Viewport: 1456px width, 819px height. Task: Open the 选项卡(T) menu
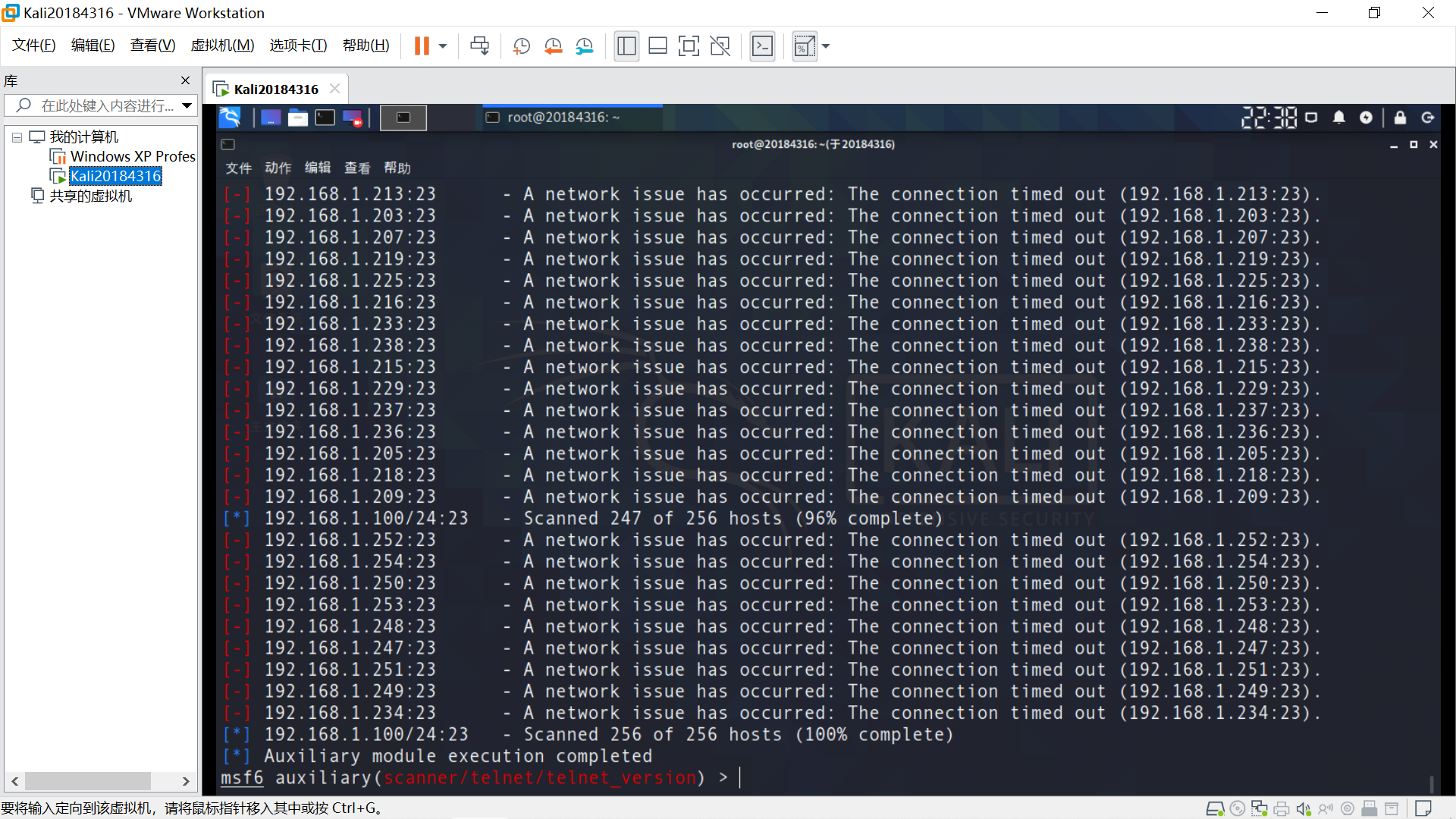click(298, 45)
